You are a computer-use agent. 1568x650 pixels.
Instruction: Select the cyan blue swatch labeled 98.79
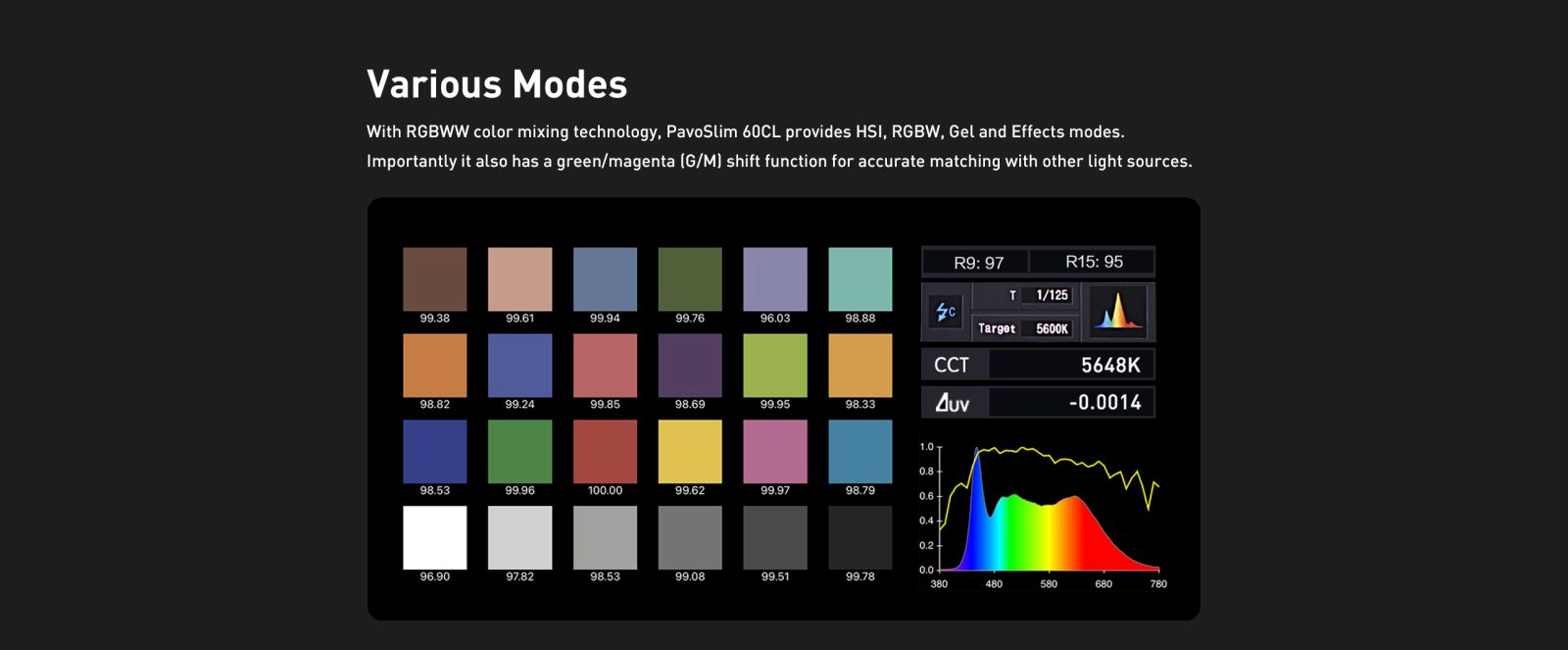[860, 452]
